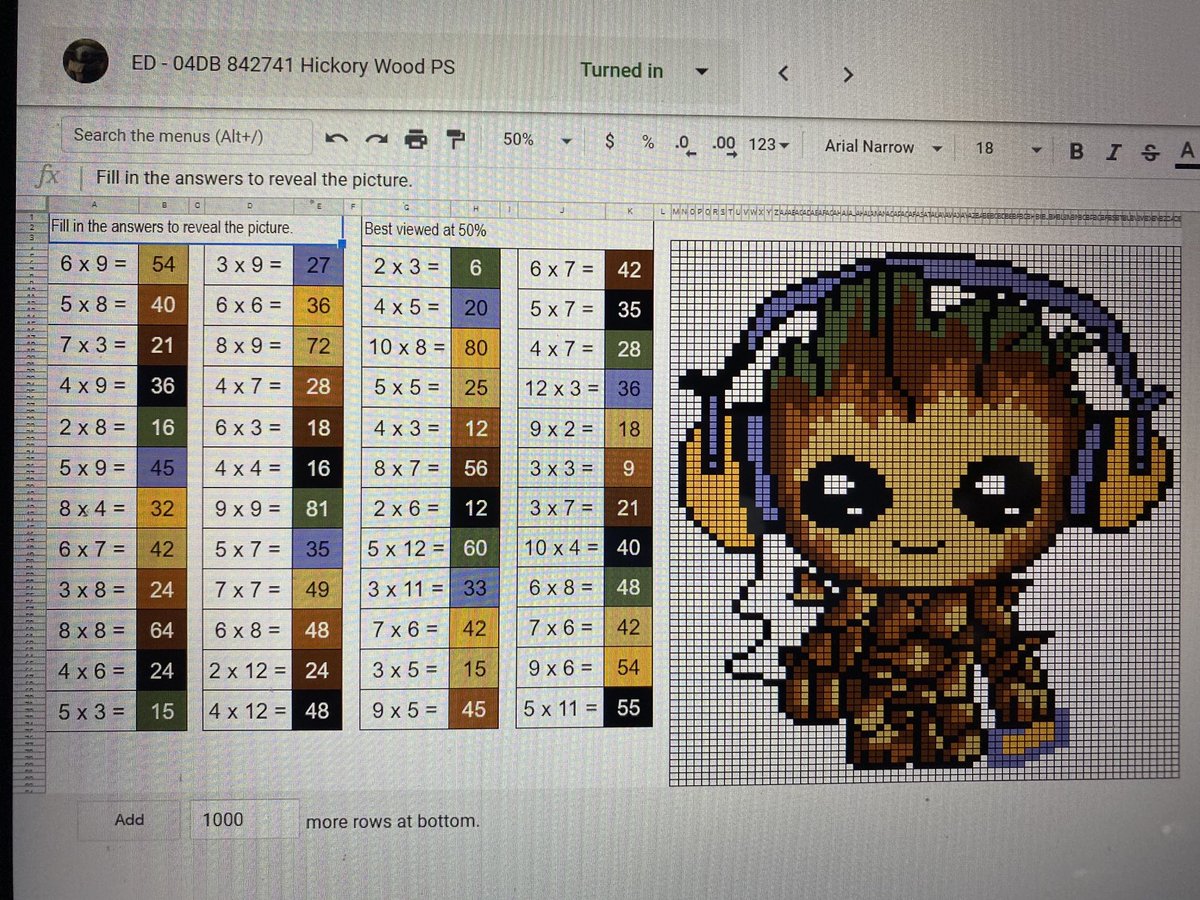Image resolution: width=1200 pixels, height=900 pixels.
Task: Select the '10 x 4 =' cell
Action: (561, 548)
